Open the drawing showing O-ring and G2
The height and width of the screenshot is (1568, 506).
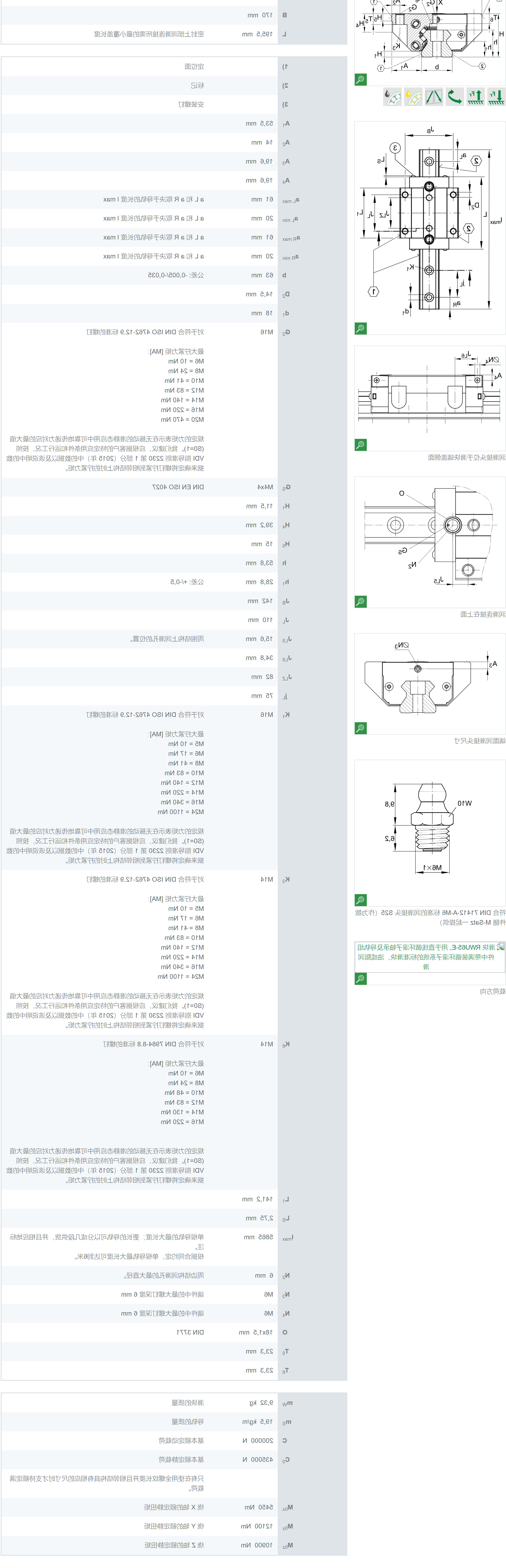[x=430, y=542]
